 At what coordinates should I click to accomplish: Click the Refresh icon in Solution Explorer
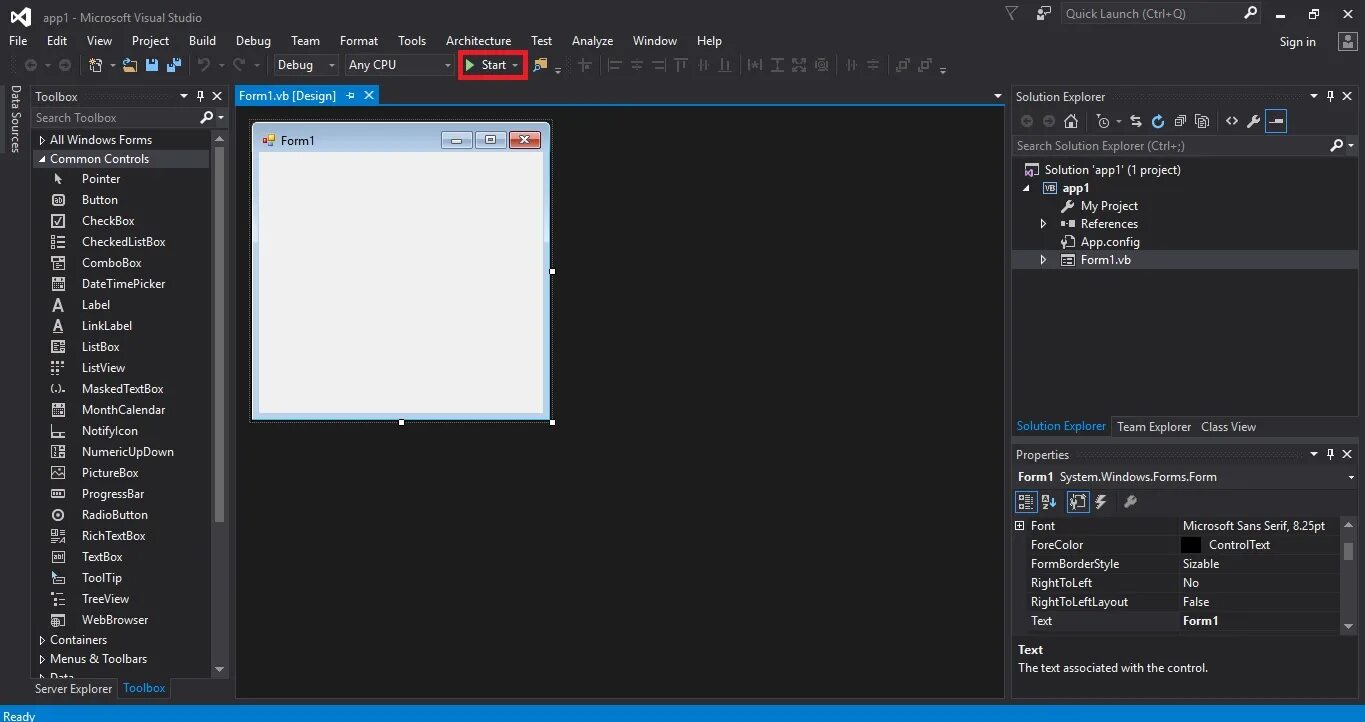(1158, 121)
